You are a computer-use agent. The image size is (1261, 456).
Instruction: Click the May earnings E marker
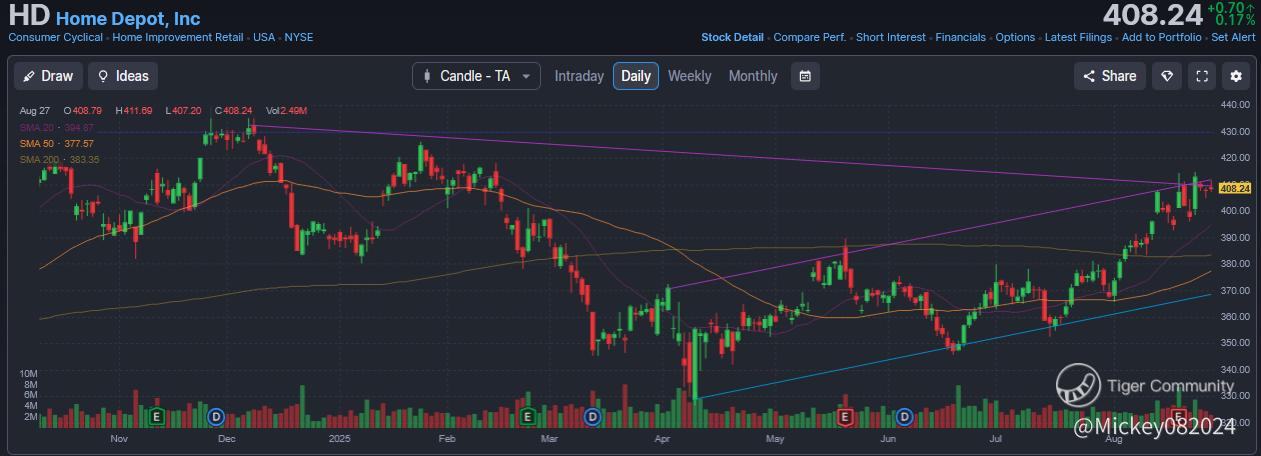(x=845, y=416)
